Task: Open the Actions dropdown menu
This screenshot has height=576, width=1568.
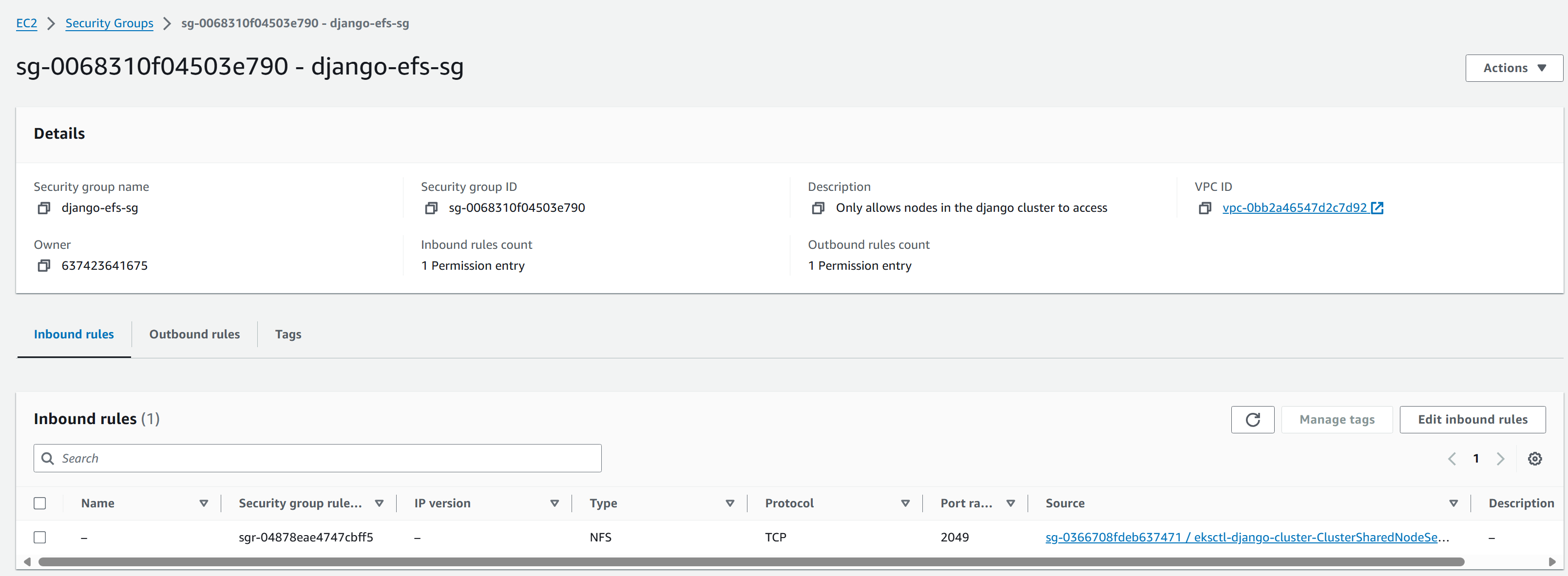Action: [x=1513, y=68]
